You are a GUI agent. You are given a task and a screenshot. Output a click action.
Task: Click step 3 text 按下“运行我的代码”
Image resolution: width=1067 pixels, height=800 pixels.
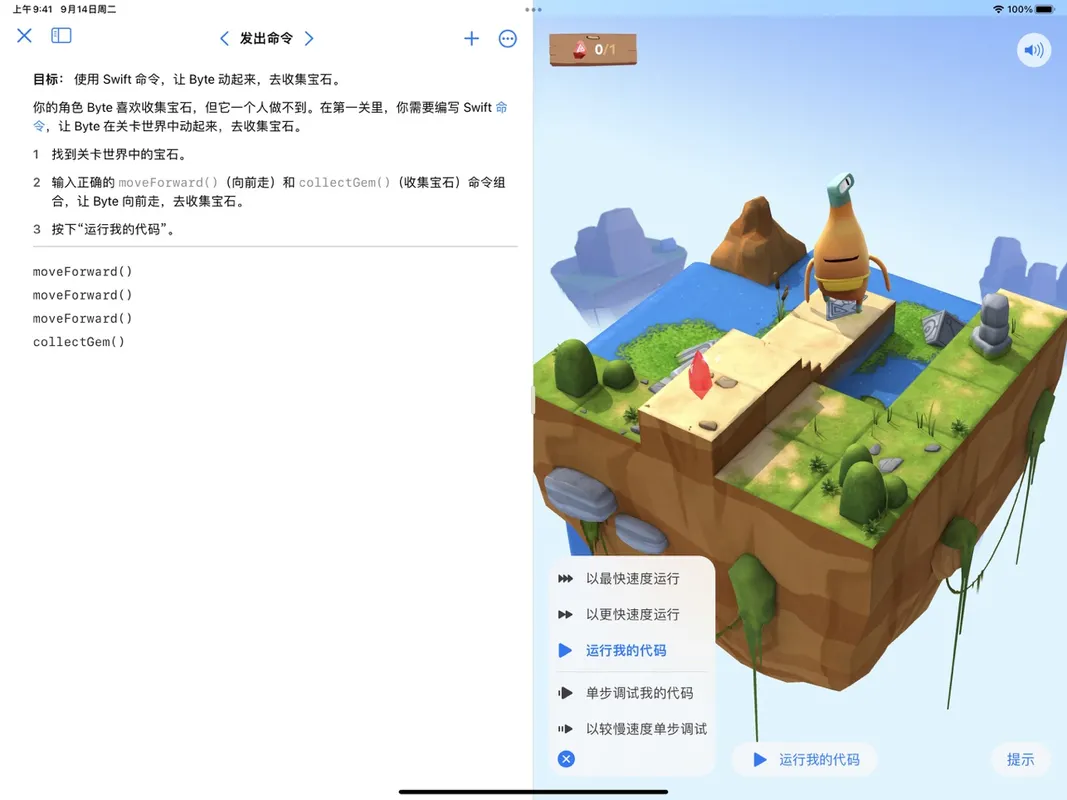[113, 229]
